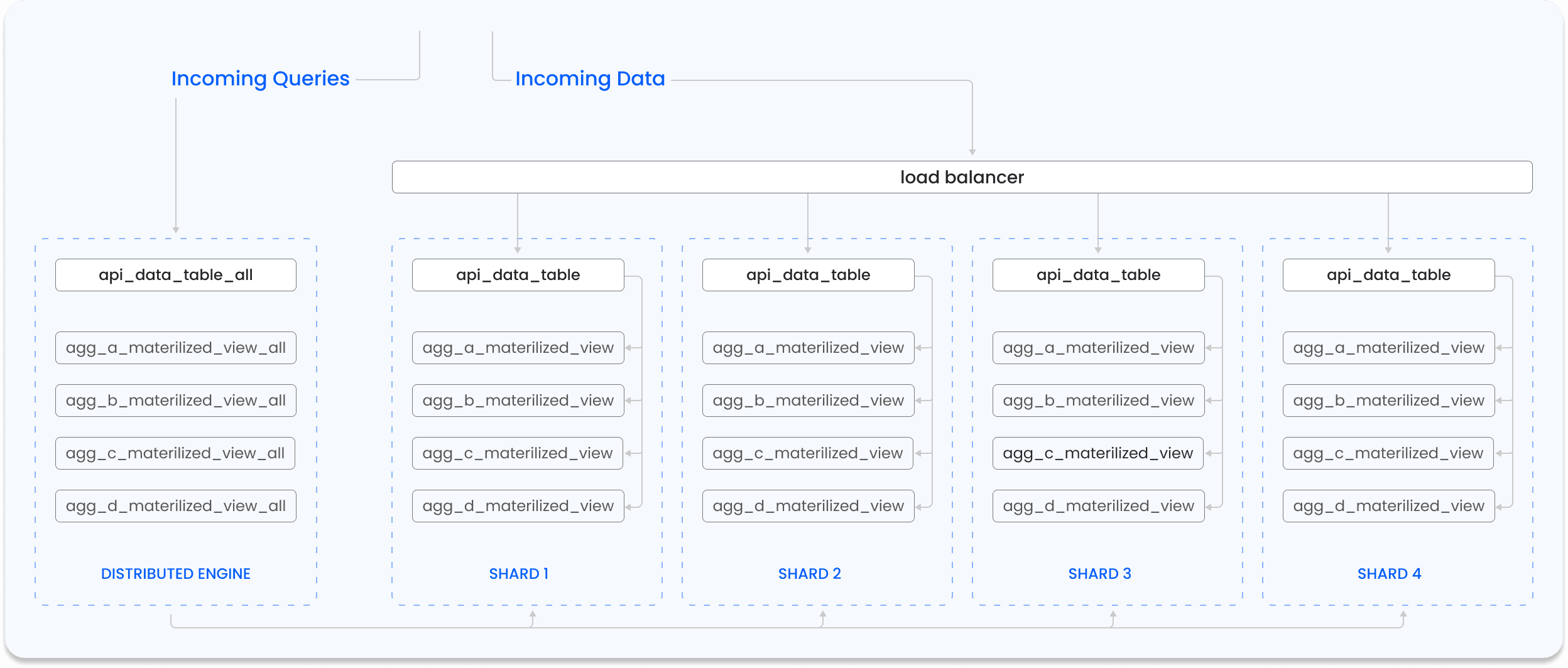This screenshot has width=1568, height=668.
Task: Click agg_d_materilized_view in Shard 2
Action: pos(808,506)
